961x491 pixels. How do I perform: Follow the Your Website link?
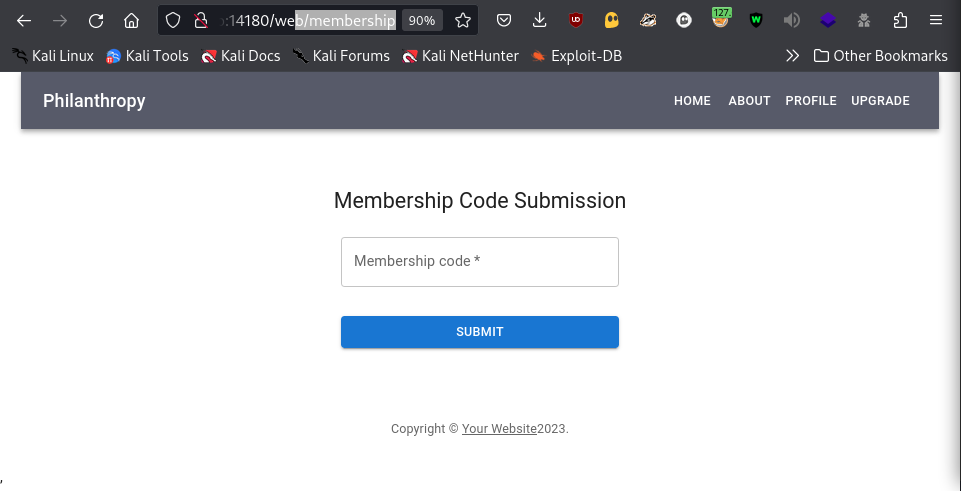tap(499, 429)
